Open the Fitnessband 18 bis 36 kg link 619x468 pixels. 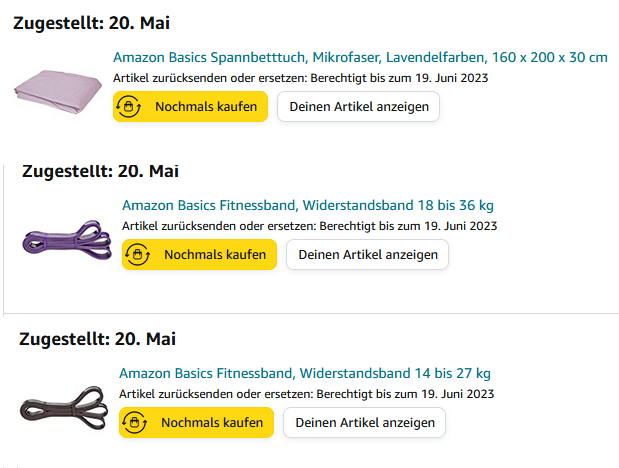[x=307, y=206]
